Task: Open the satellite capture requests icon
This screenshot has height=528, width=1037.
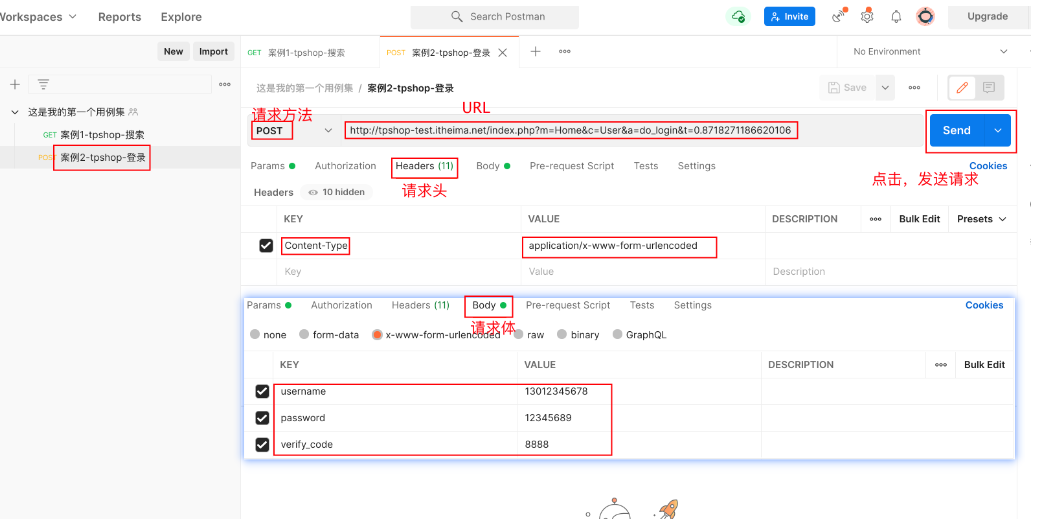Action: (839, 16)
